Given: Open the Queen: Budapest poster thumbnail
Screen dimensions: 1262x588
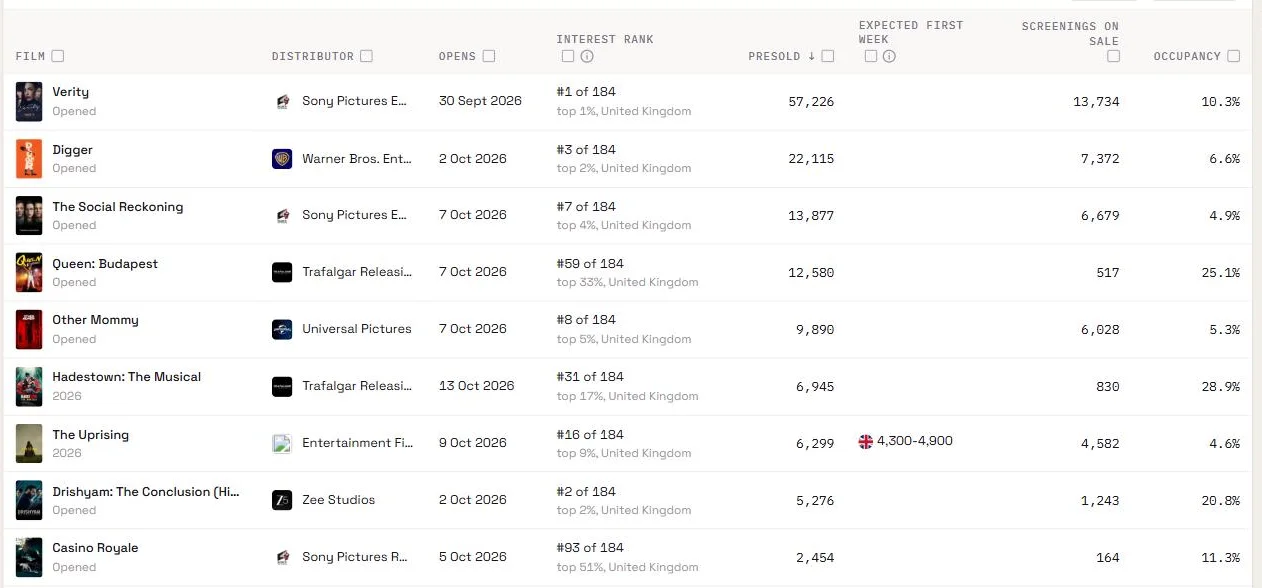Looking at the screenshot, I should (x=29, y=272).
